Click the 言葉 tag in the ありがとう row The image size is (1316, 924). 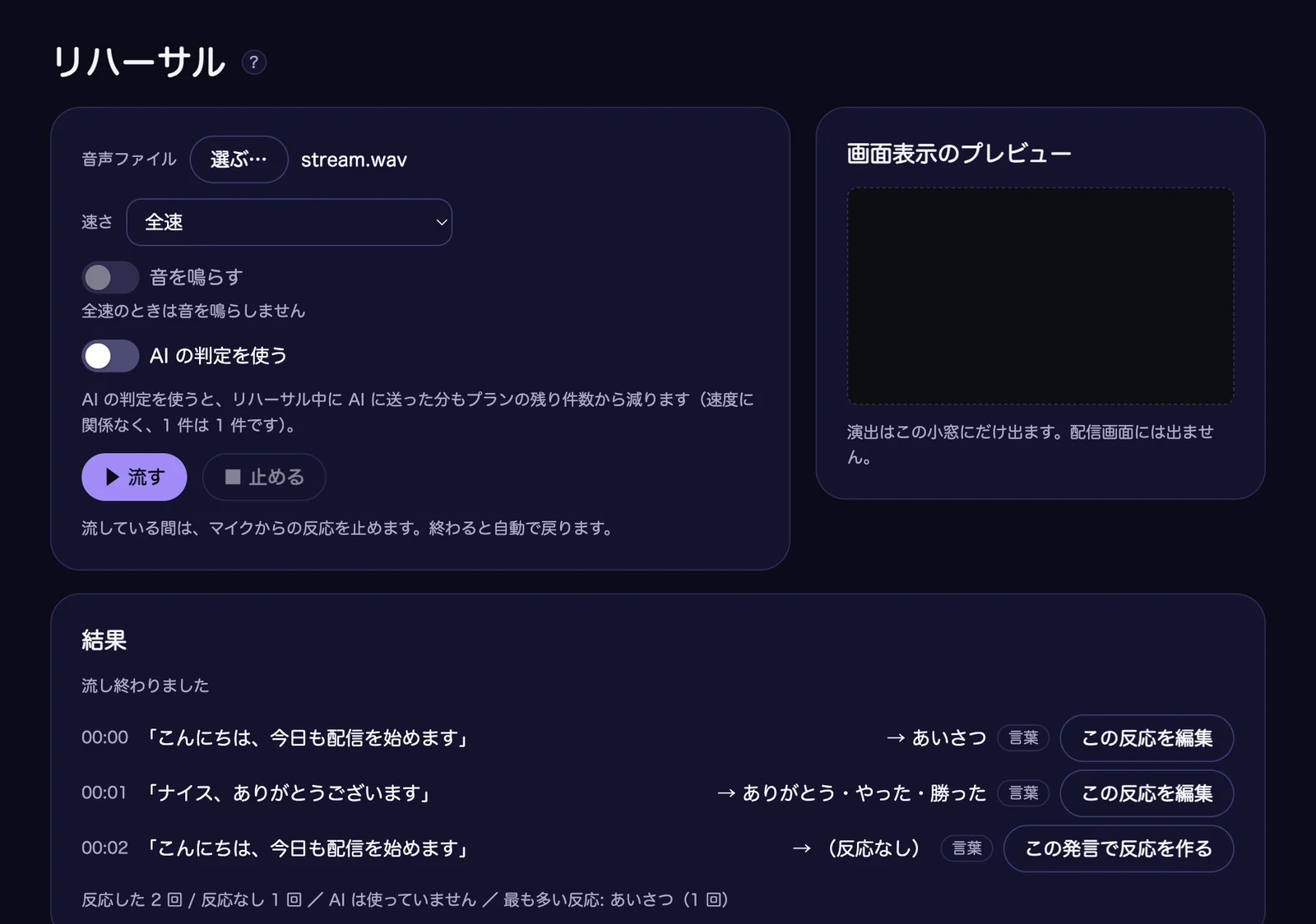[1023, 793]
